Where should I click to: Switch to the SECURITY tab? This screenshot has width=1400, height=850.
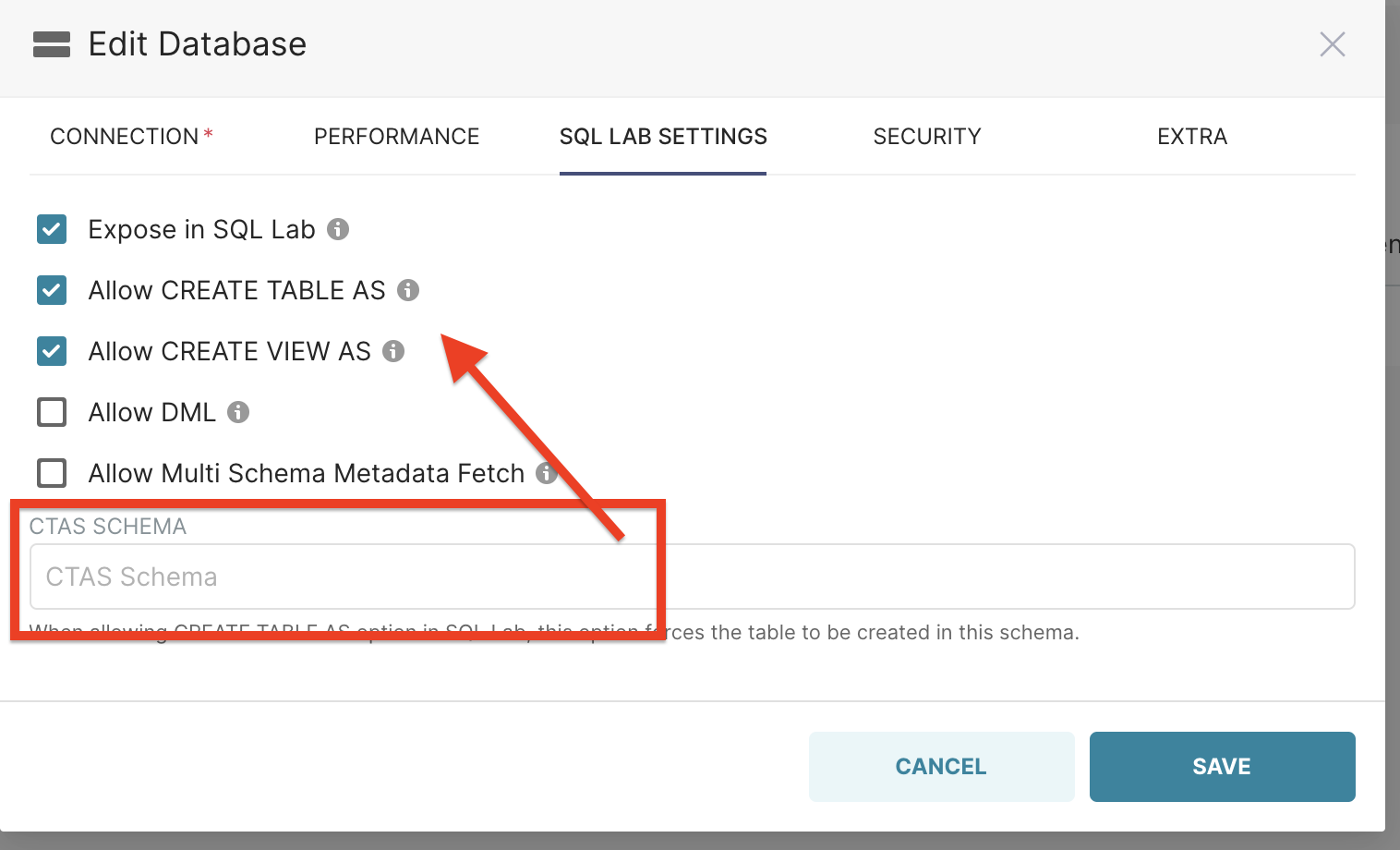927,136
